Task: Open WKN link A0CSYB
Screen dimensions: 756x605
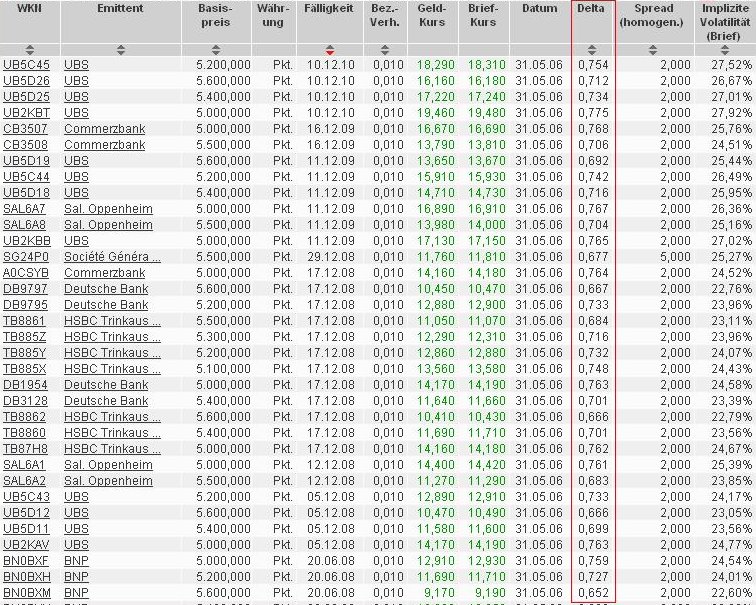Action: pos(26,272)
